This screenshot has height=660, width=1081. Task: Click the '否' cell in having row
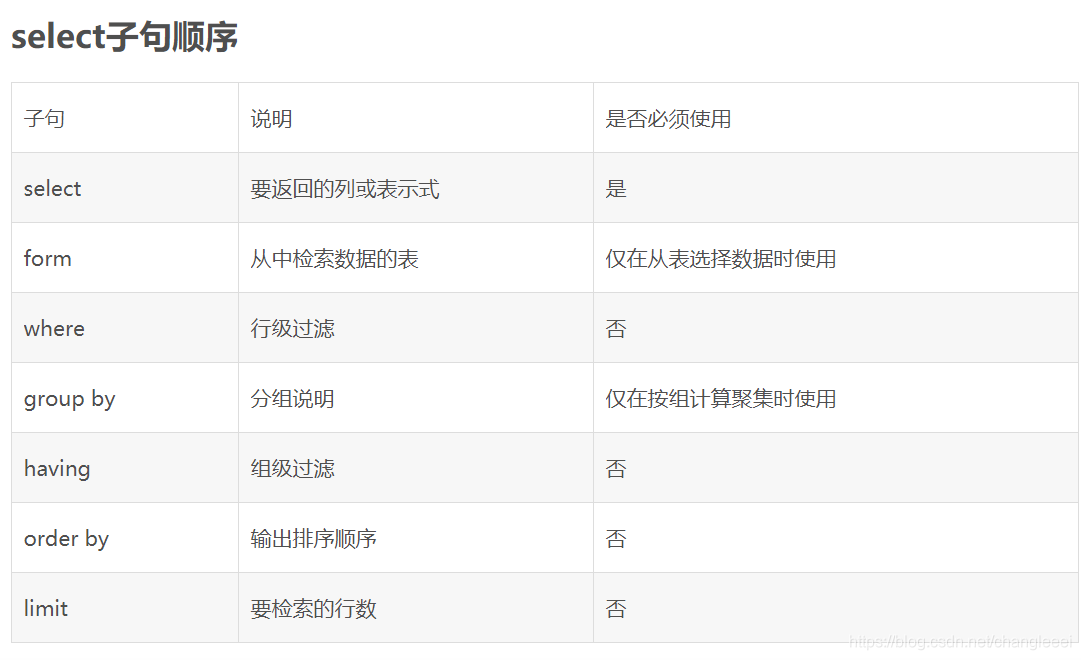point(836,468)
